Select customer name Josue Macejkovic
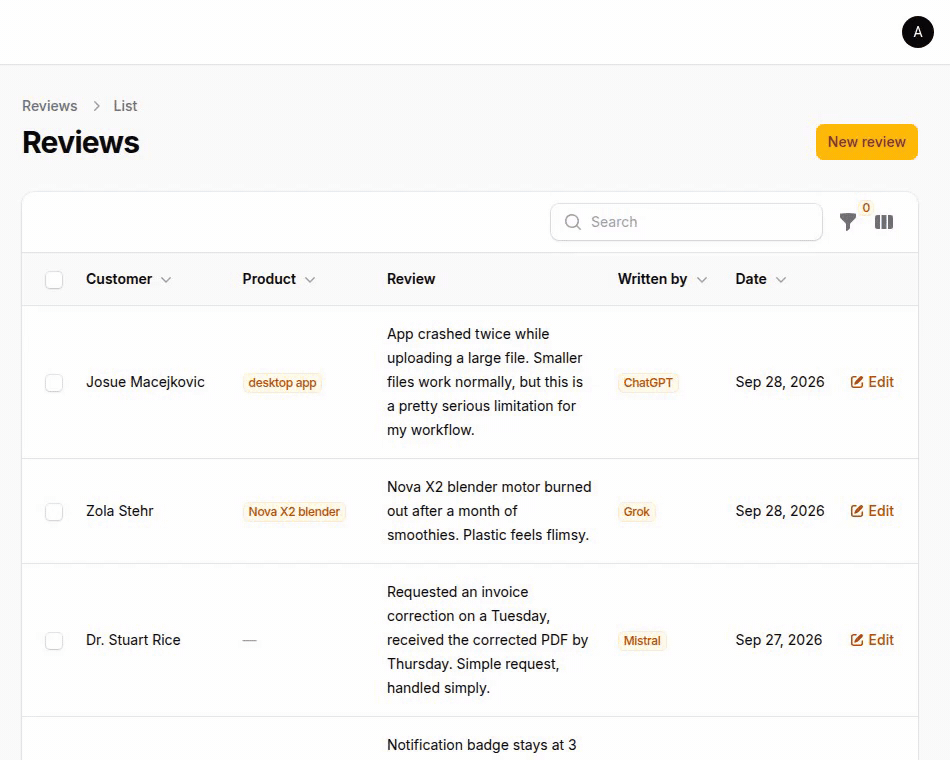 (x=145, y=382)
